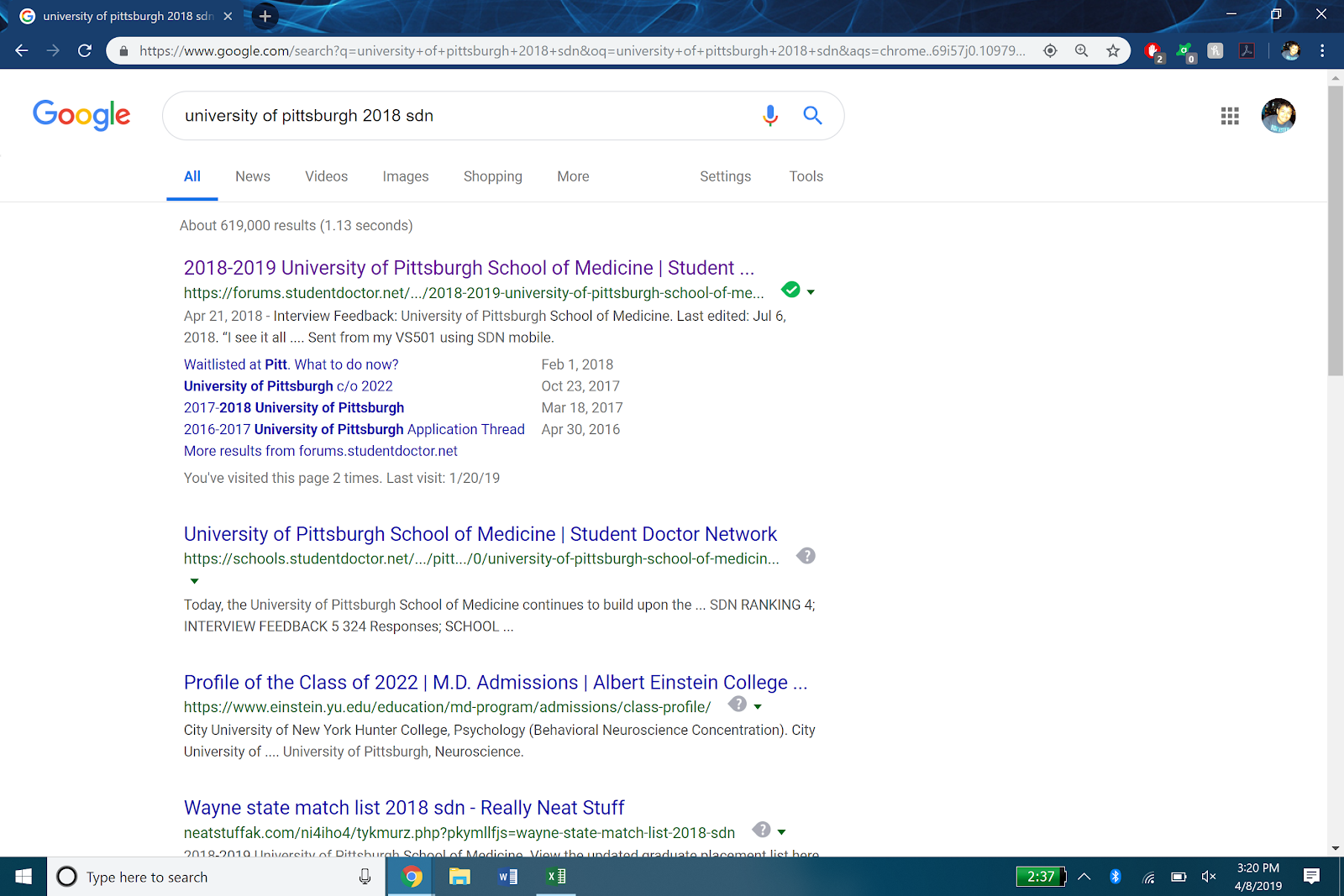This screenshot has height=896, width=1344.
Task: Open 'University of Pittsburgh School of Medicine | Student Doctor Network'
Action: (480, 534)
